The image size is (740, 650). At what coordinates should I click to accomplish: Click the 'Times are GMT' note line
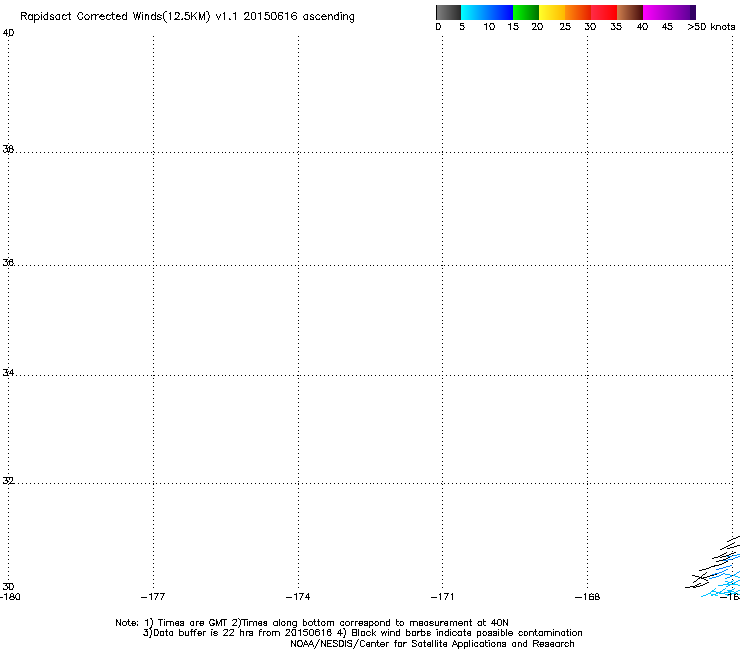(312, 623)
